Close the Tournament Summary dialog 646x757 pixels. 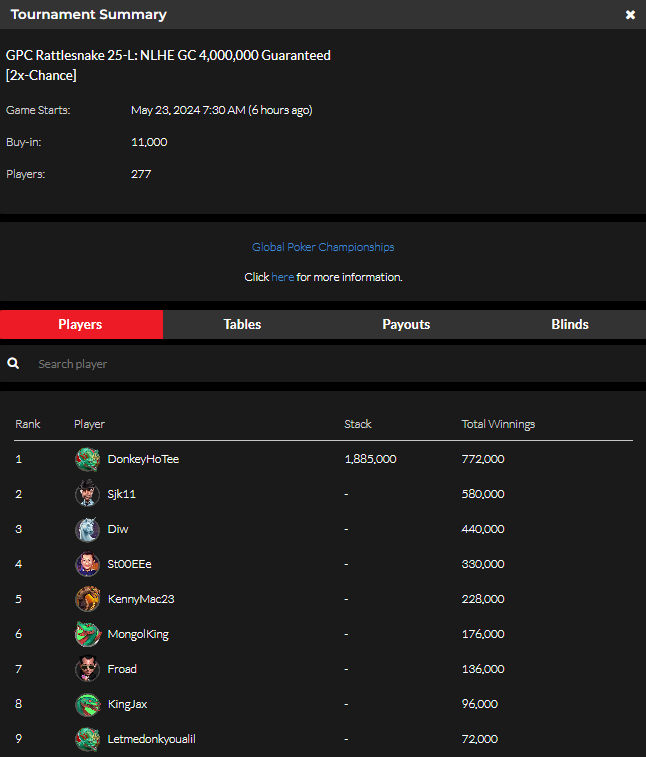(x=630, y=14)
